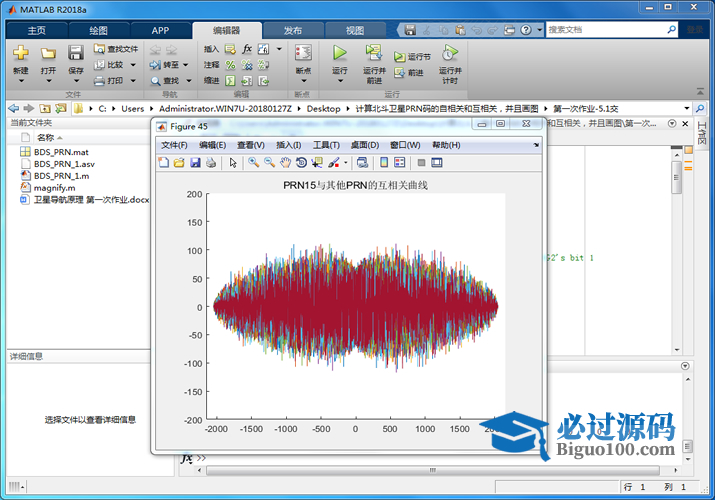The image size is (715, 500).
Task: Switch to the 发布 (Publish) tab
Action: point(293,31)
